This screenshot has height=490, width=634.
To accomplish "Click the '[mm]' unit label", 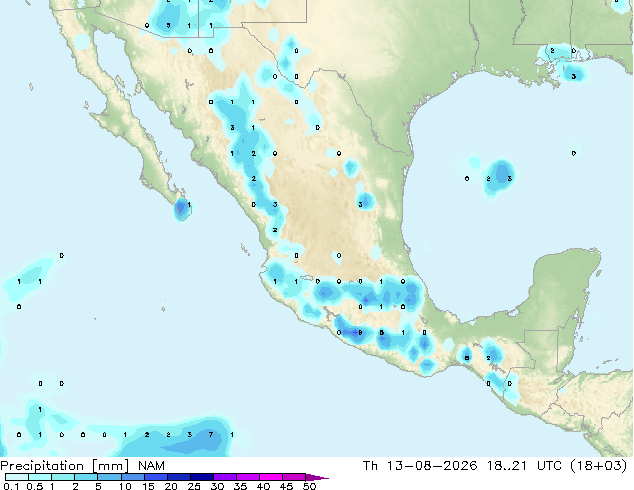I will pyautogui.click(x=110, y=466).
